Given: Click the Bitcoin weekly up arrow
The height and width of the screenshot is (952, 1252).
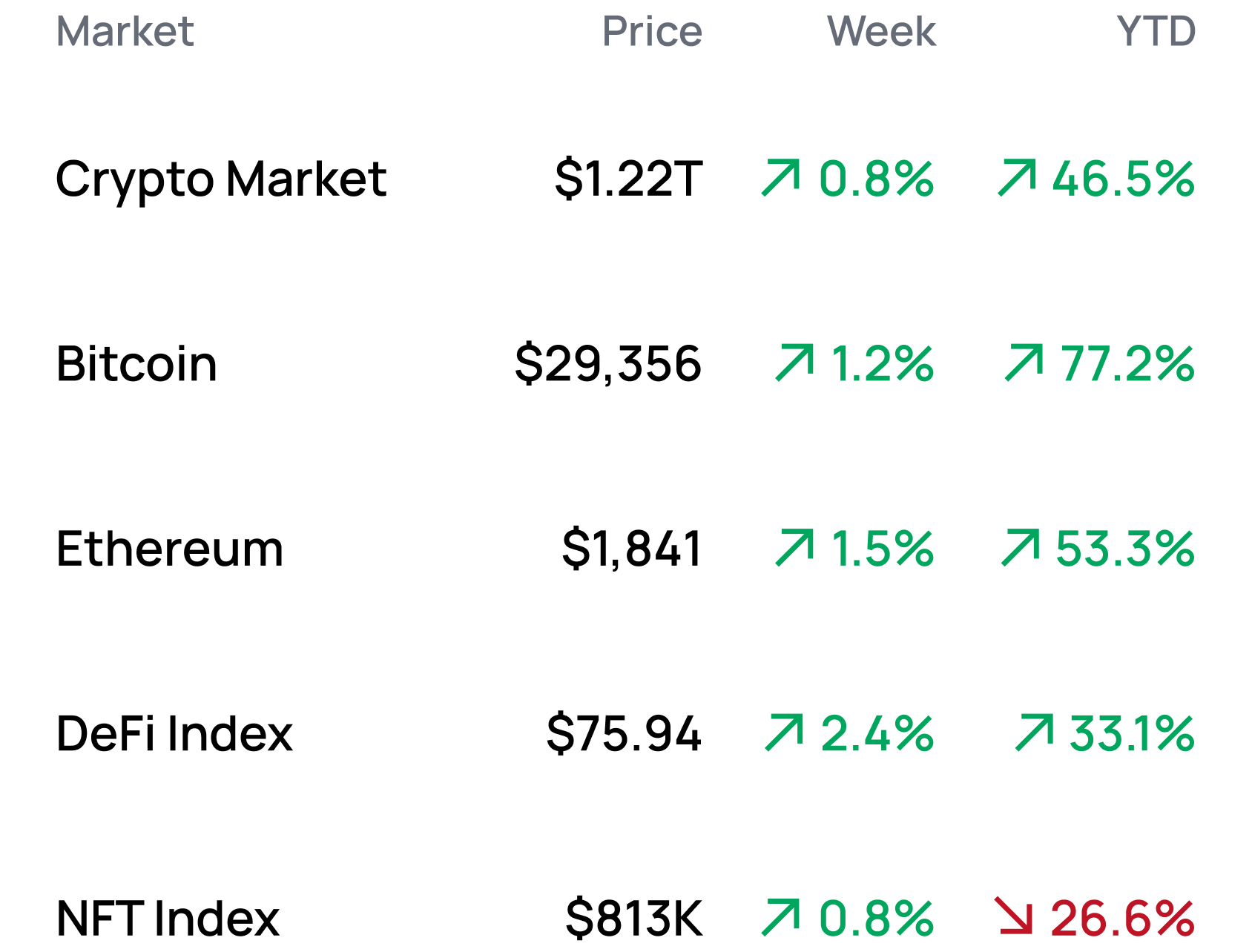Looking at the screenshot, I should point(794,363).
